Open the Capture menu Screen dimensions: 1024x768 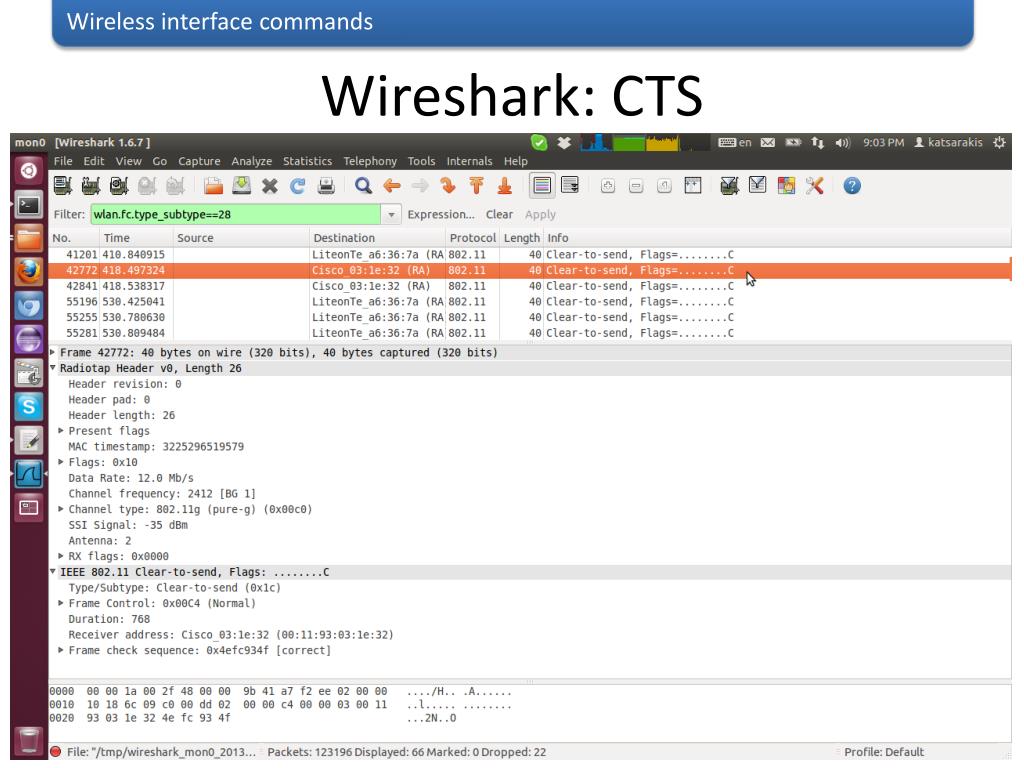(199, 161)
